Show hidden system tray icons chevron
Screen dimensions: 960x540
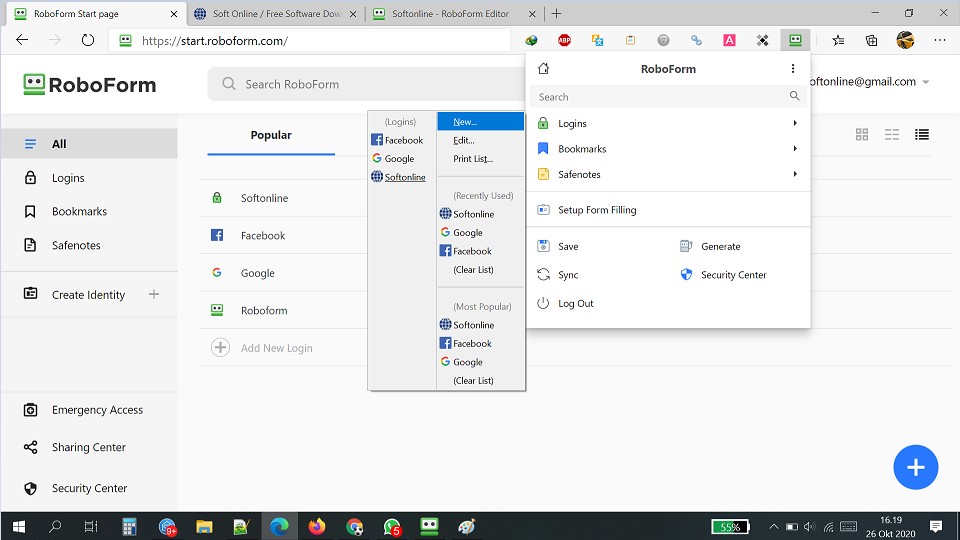774,527
